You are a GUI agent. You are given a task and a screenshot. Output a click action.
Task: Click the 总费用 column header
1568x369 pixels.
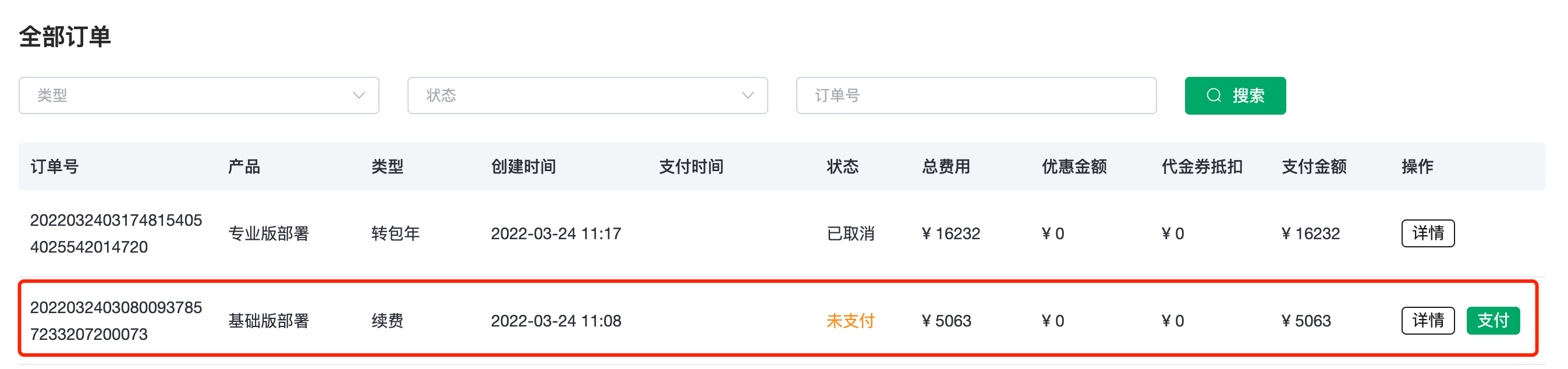(945, 167)
